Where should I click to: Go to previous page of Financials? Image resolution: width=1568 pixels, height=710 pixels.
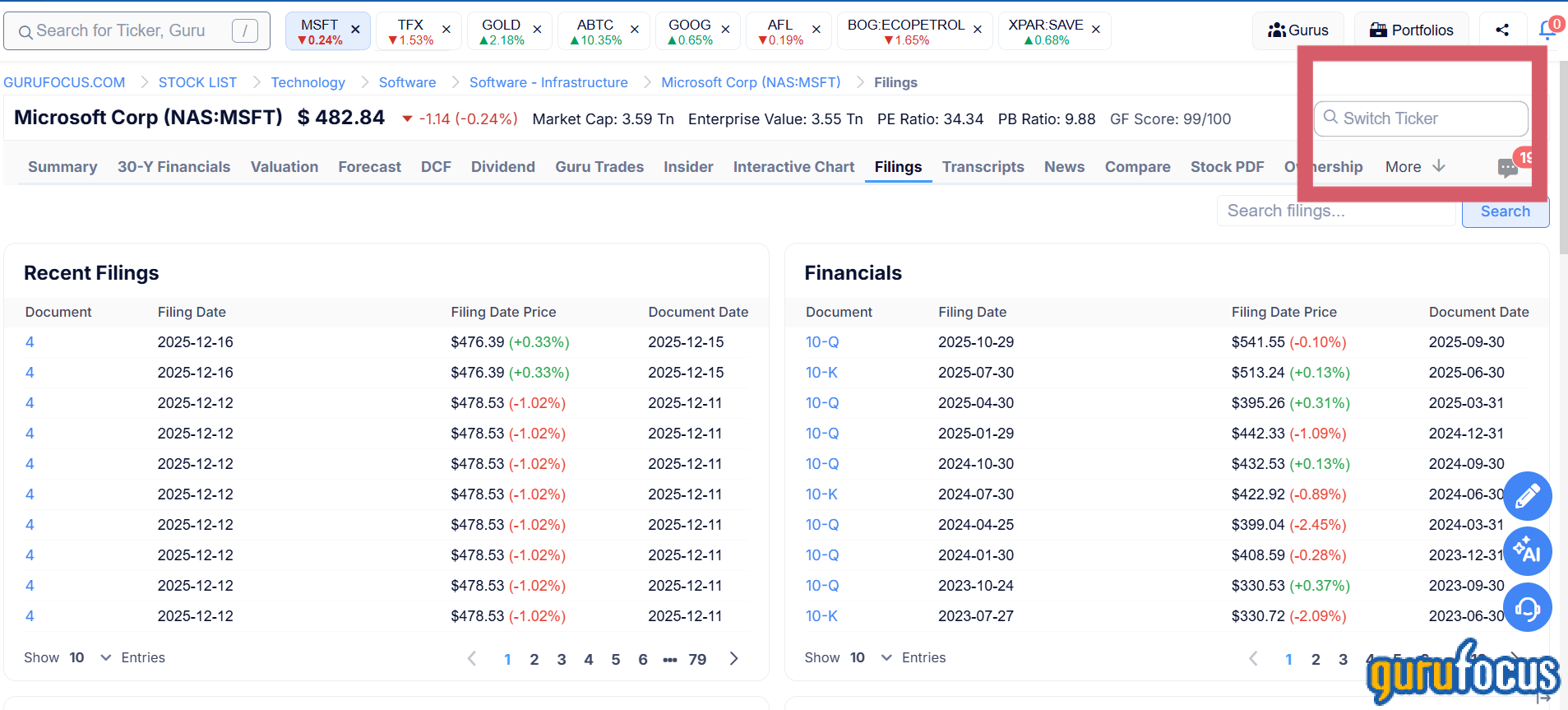1253,658
